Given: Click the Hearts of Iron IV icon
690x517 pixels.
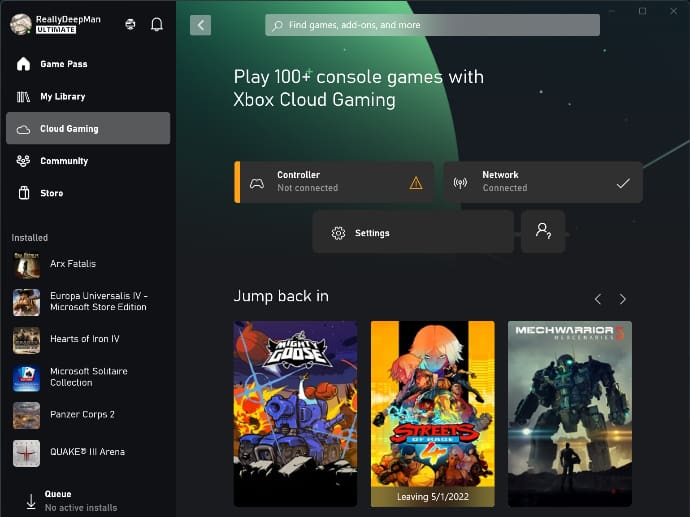Looking at the screenshot, I should pyautogui.click(x=26, y=340).
